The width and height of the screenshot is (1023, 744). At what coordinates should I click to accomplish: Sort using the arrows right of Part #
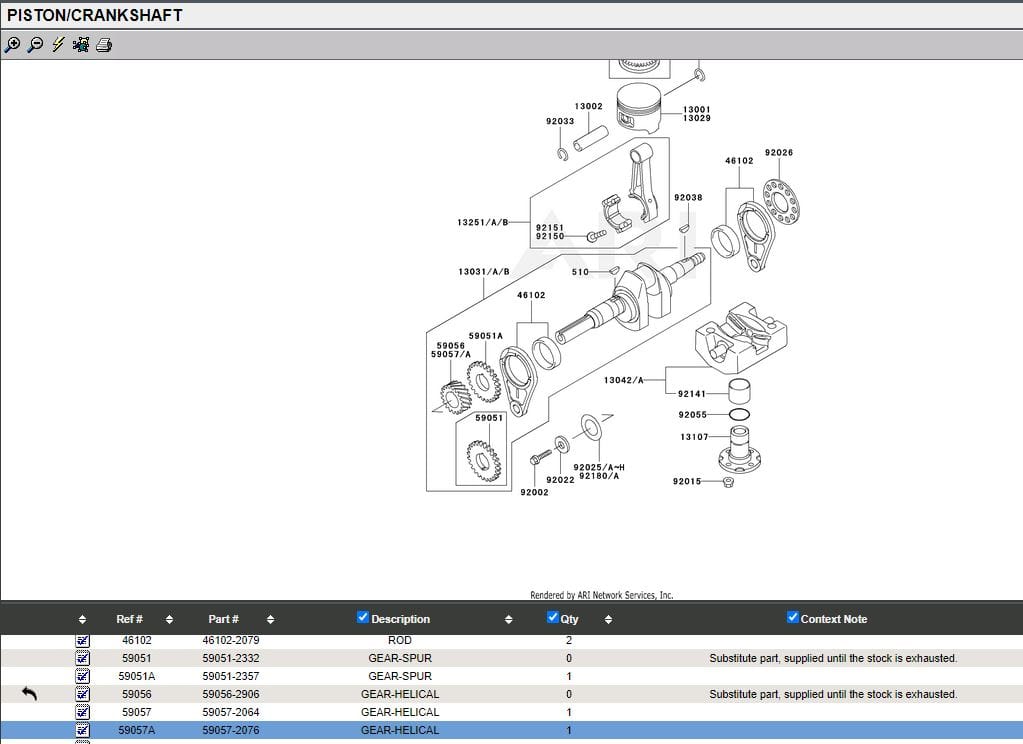coord(270,619)
